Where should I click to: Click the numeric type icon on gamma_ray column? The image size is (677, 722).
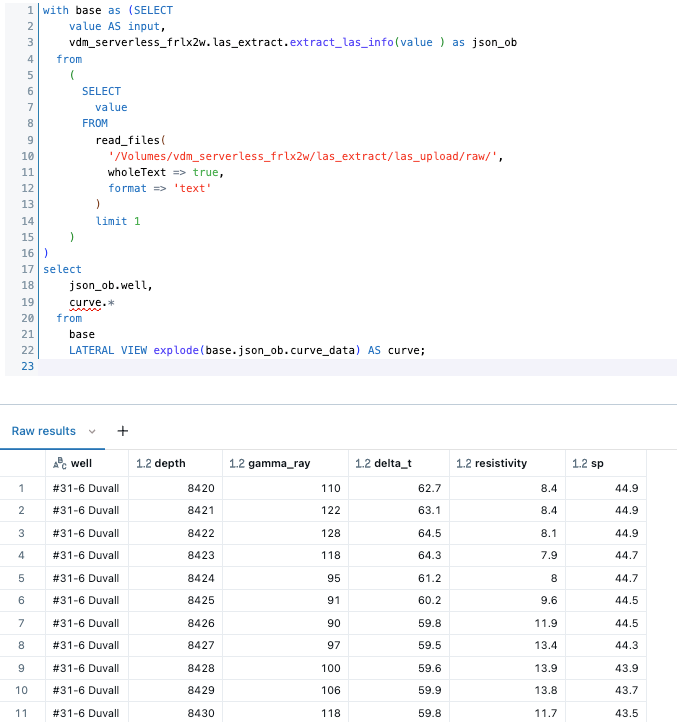coord(237,464)
